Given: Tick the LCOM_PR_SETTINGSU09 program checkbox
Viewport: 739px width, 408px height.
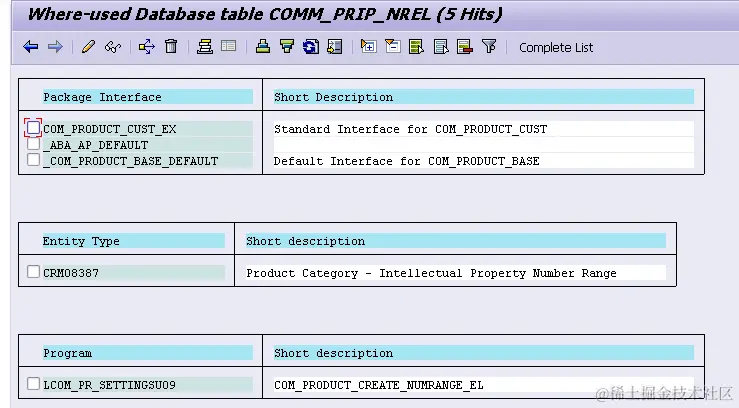Looking at the screenshot, I should [x=33, y=384].
